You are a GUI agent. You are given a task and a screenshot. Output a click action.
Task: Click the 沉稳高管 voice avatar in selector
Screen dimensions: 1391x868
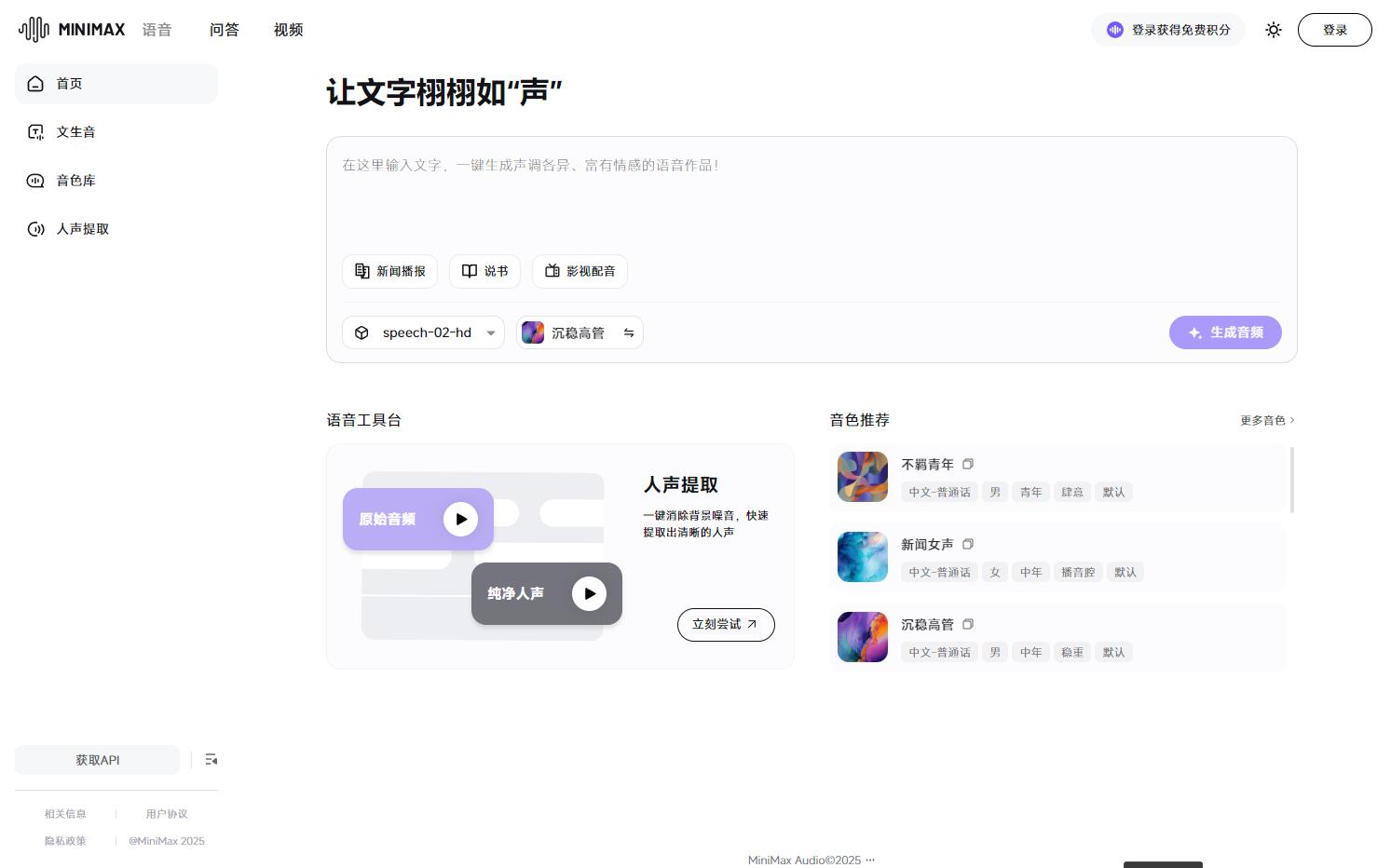pyautogui.click(x=533, y=332)
